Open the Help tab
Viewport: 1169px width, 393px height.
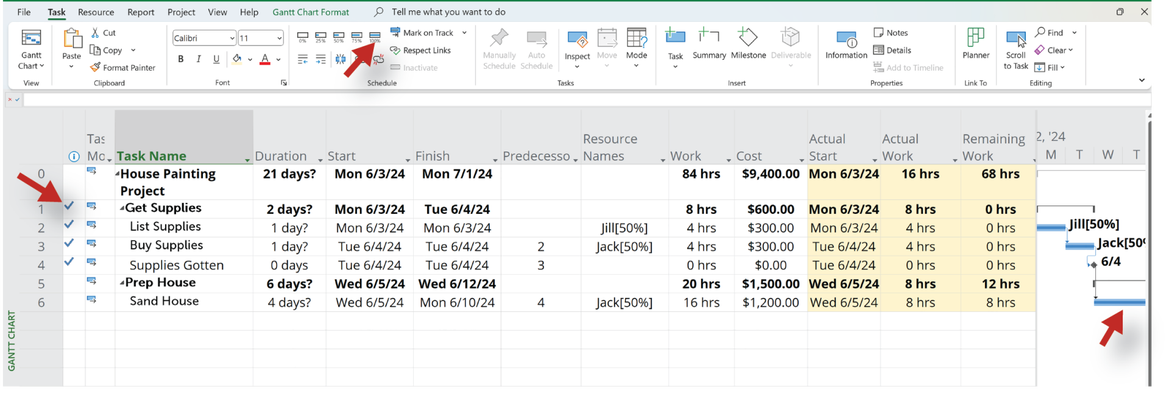coord(249,12)
